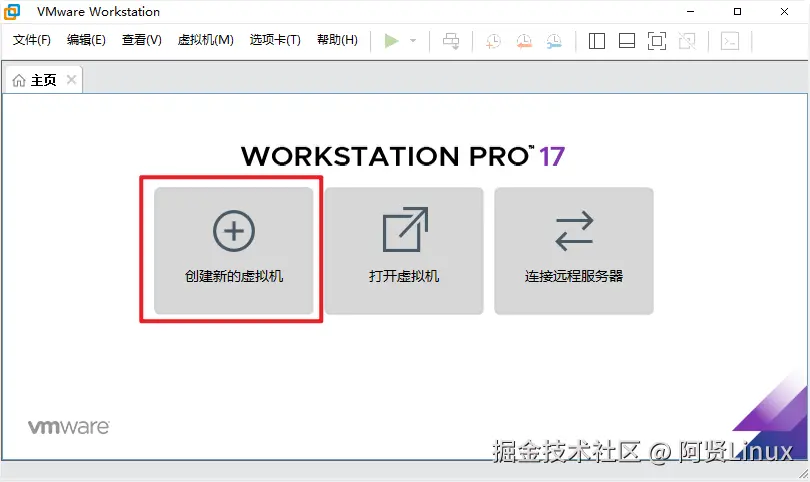Viewport: 810px width, 482px height.
Task: Open the 帮助(H) menu
Action: (337, 40)
